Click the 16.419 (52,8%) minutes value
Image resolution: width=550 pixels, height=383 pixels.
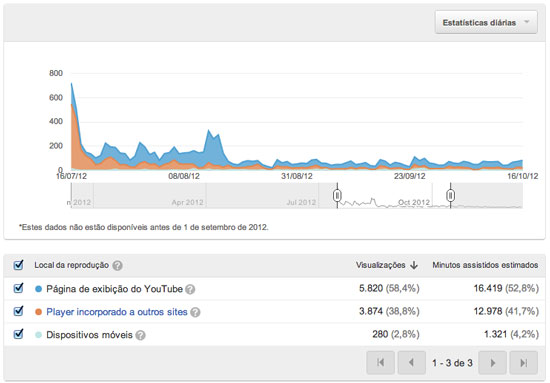click(506, 288)
